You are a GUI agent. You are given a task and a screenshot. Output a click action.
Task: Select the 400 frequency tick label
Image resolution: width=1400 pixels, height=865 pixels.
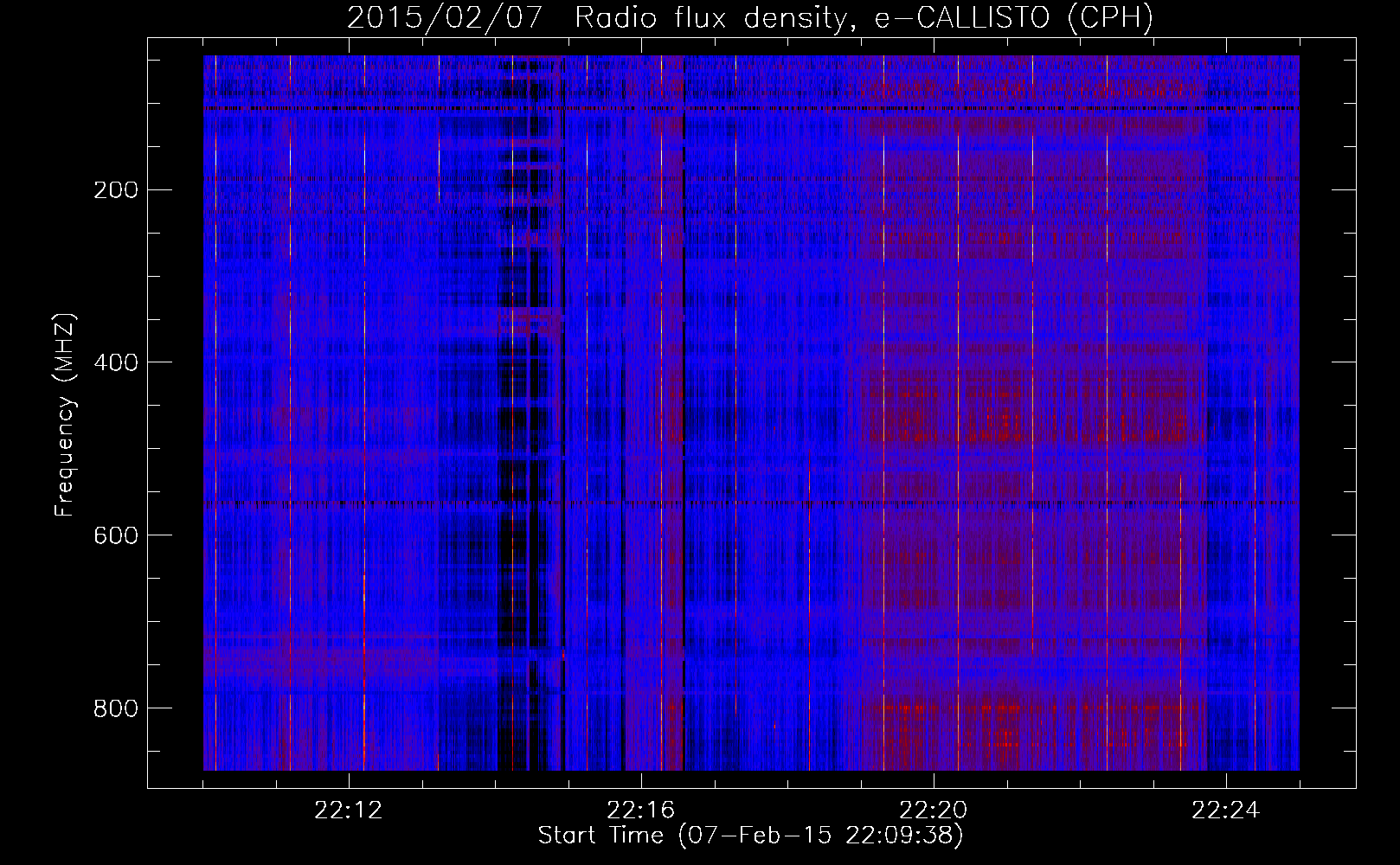pos(115,362)
